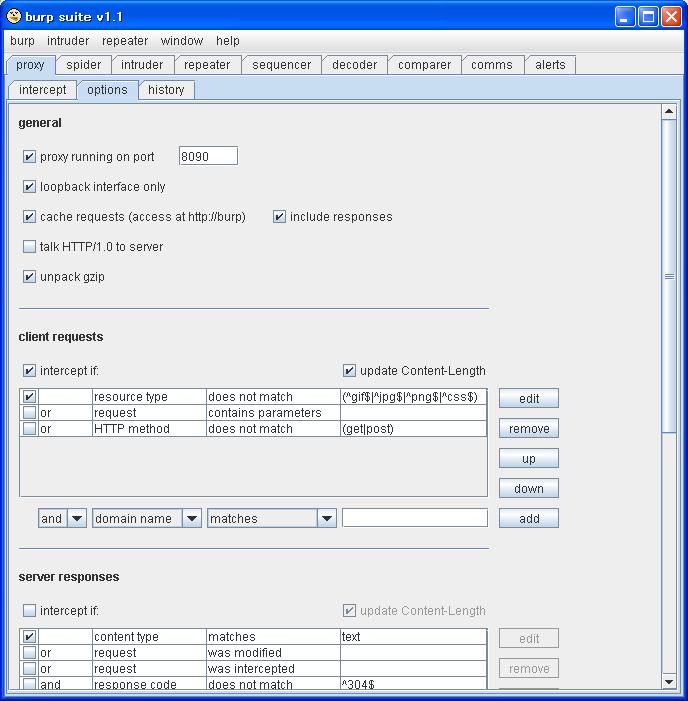Select the (^gif$|^jpg$|^png$|^css$) cell

coord(414,397)
